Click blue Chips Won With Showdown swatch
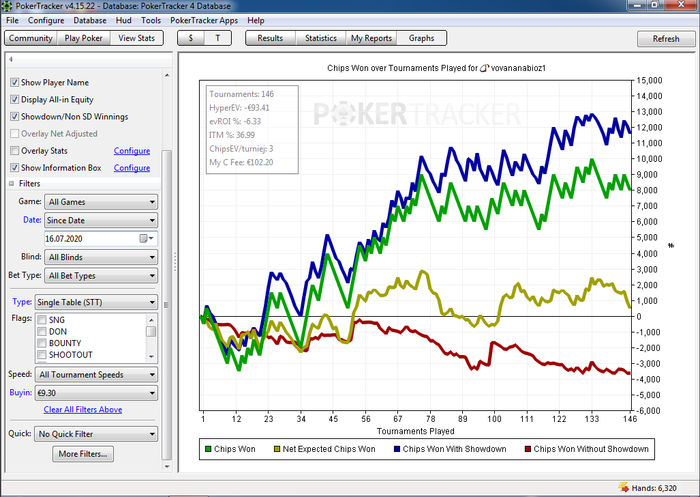The image size is (700, 497). tap(396, 449)
